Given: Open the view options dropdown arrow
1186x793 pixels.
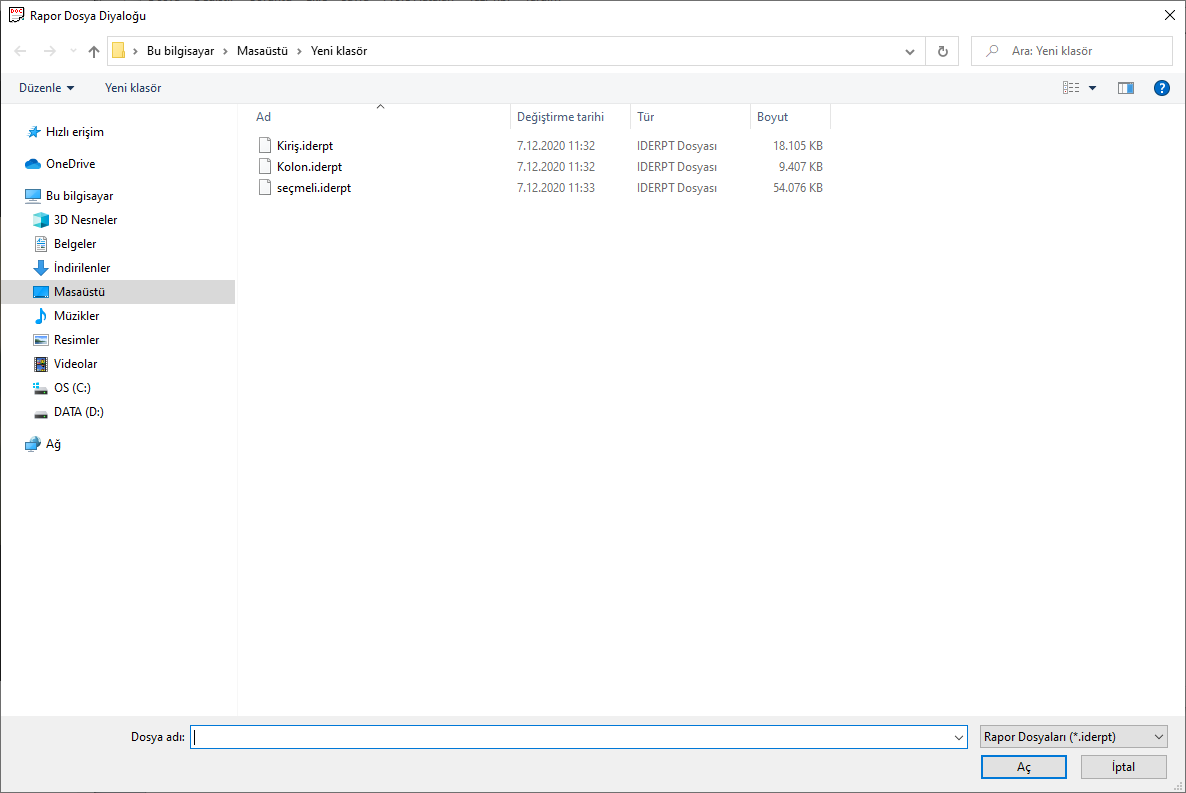Looking at the screenshot, I should (1092, 88).
